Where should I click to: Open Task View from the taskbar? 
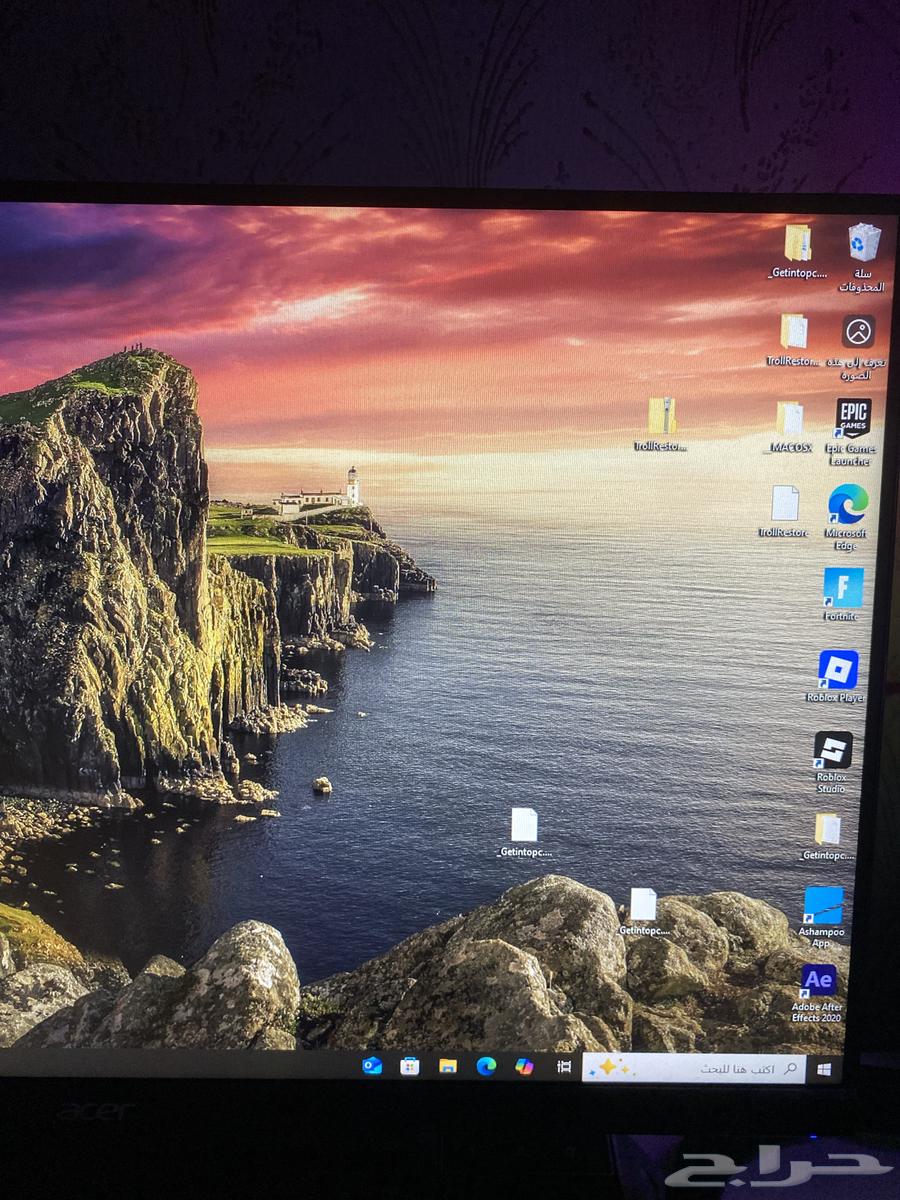pos(564,1067)
